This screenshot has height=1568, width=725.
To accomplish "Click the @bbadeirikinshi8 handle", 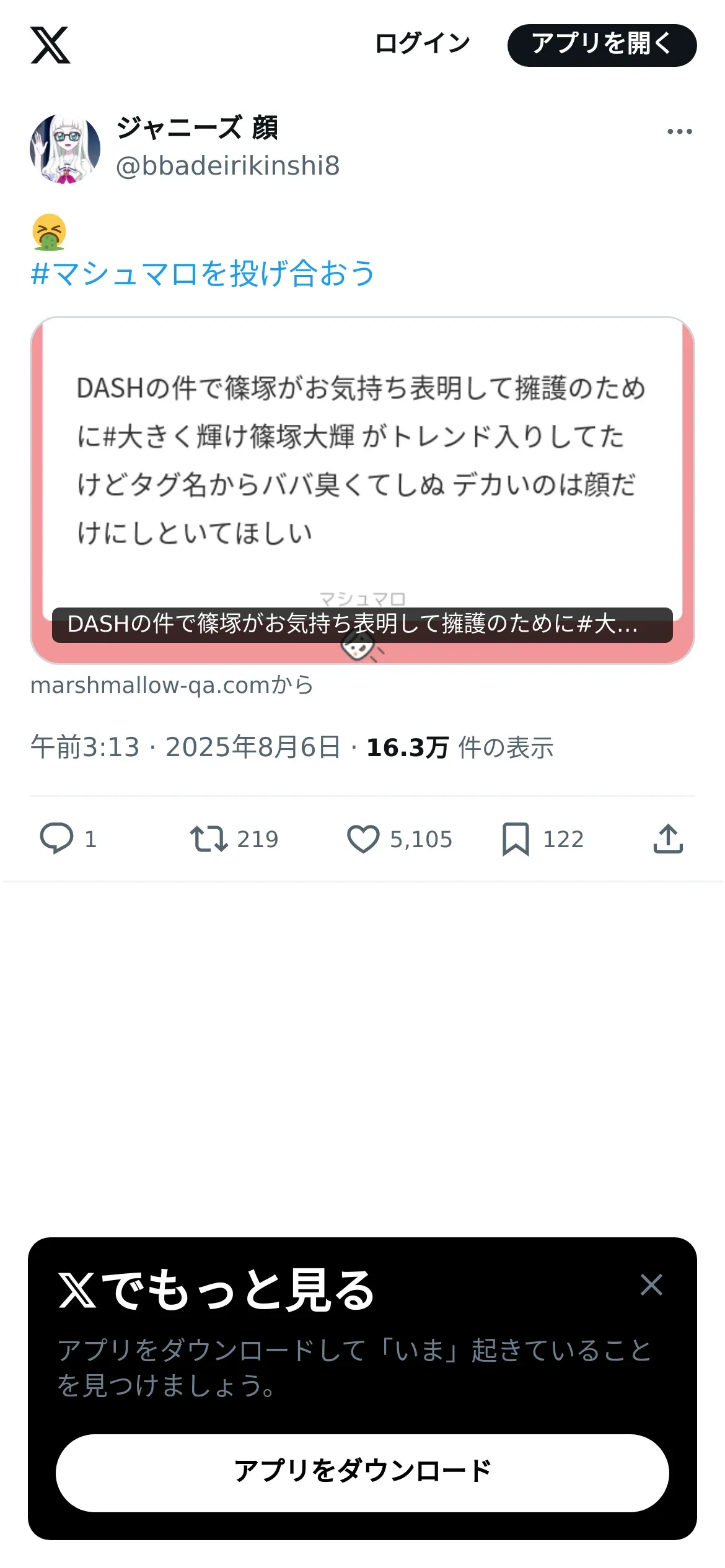I will (228, 166).
